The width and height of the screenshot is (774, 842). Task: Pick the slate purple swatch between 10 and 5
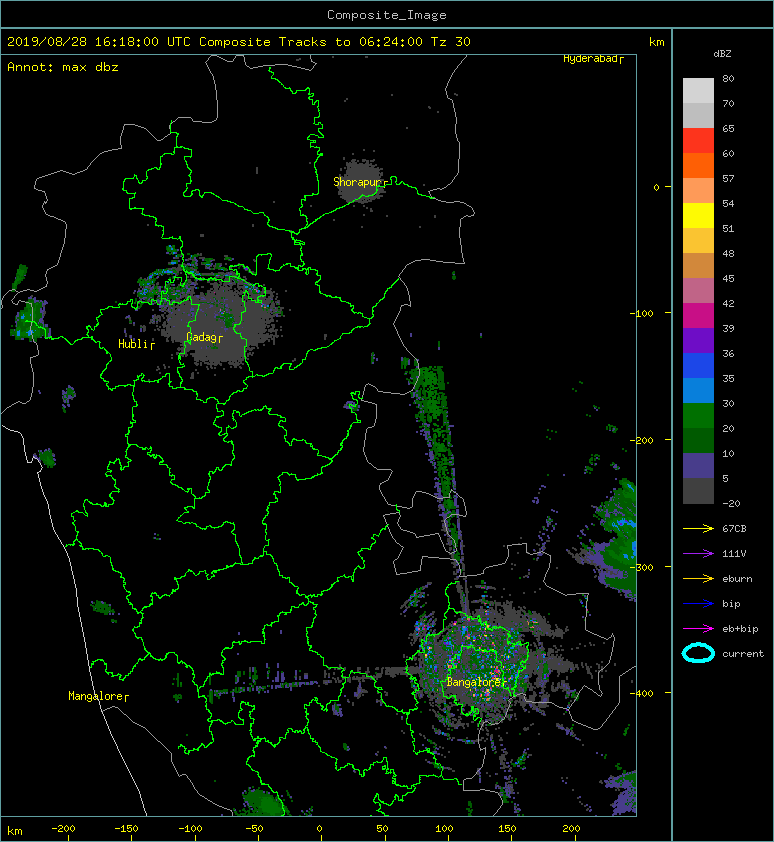coord(698,466)
